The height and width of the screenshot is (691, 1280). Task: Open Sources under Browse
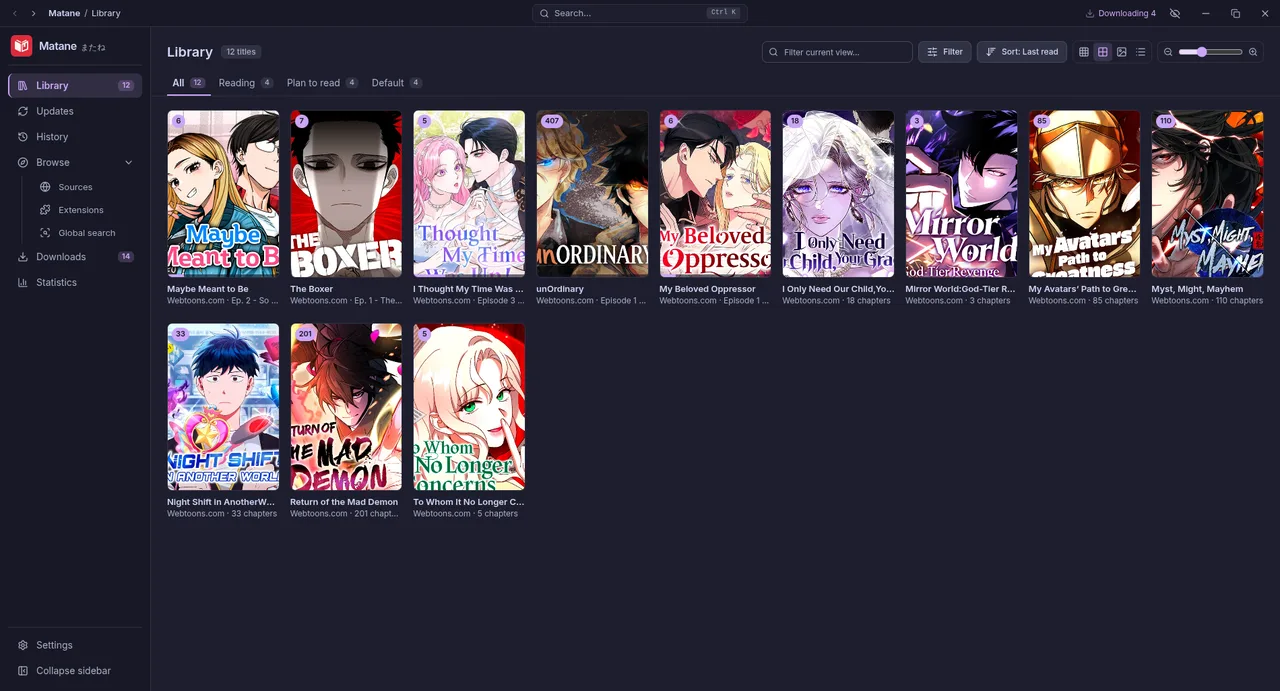click(85, 187)
